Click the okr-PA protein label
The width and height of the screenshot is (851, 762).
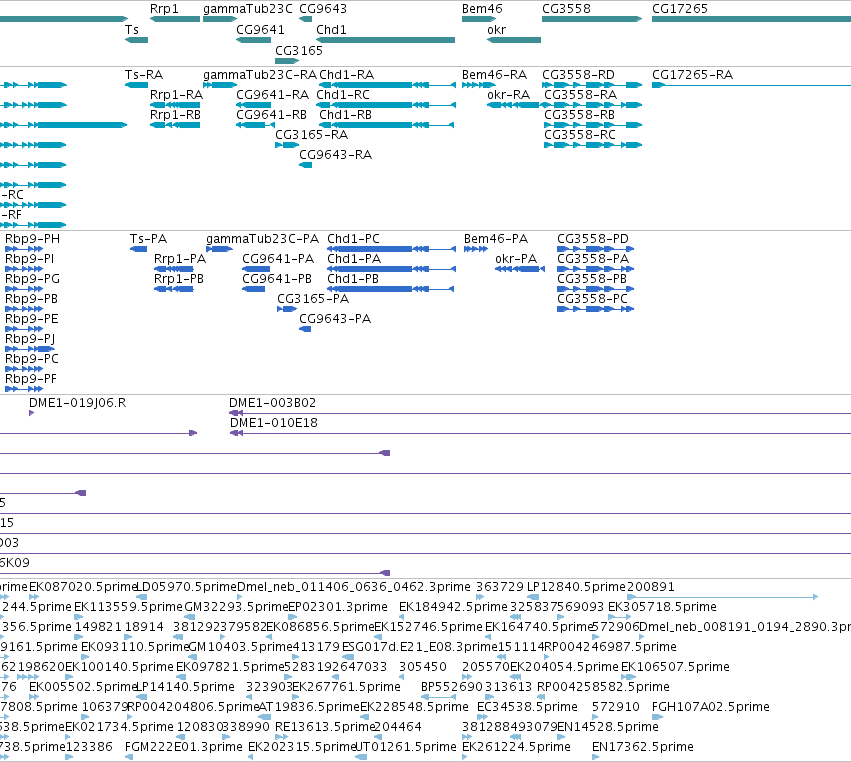[516, 259]
